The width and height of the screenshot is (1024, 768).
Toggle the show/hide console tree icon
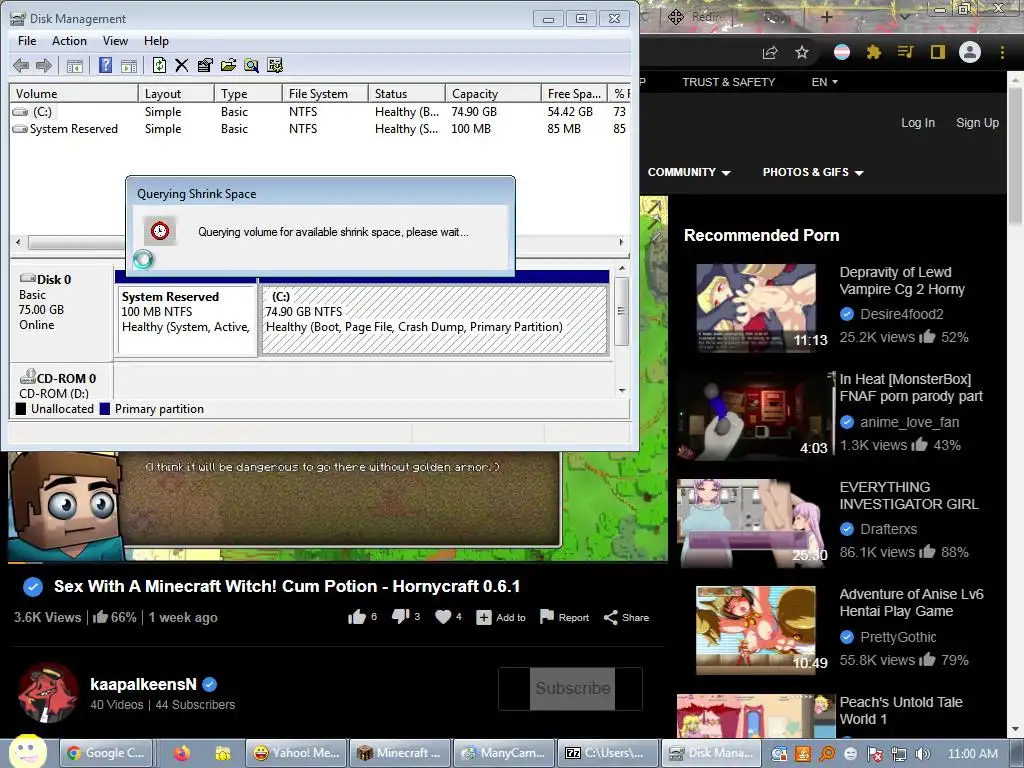pos(75,65)
